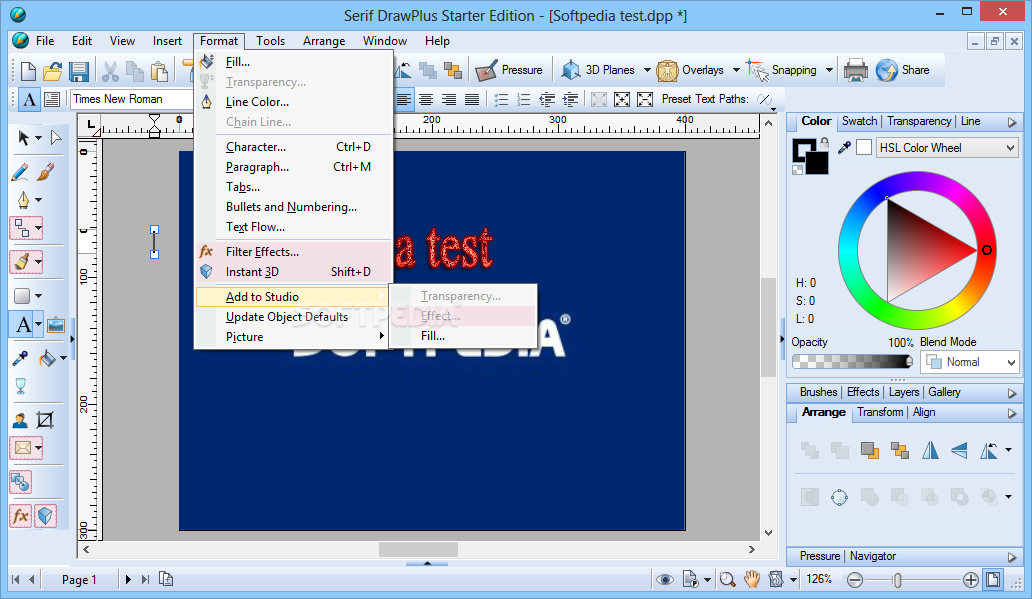
Task: Click the Snapping button
Action: pyautogui.click(x=784, y=70)
